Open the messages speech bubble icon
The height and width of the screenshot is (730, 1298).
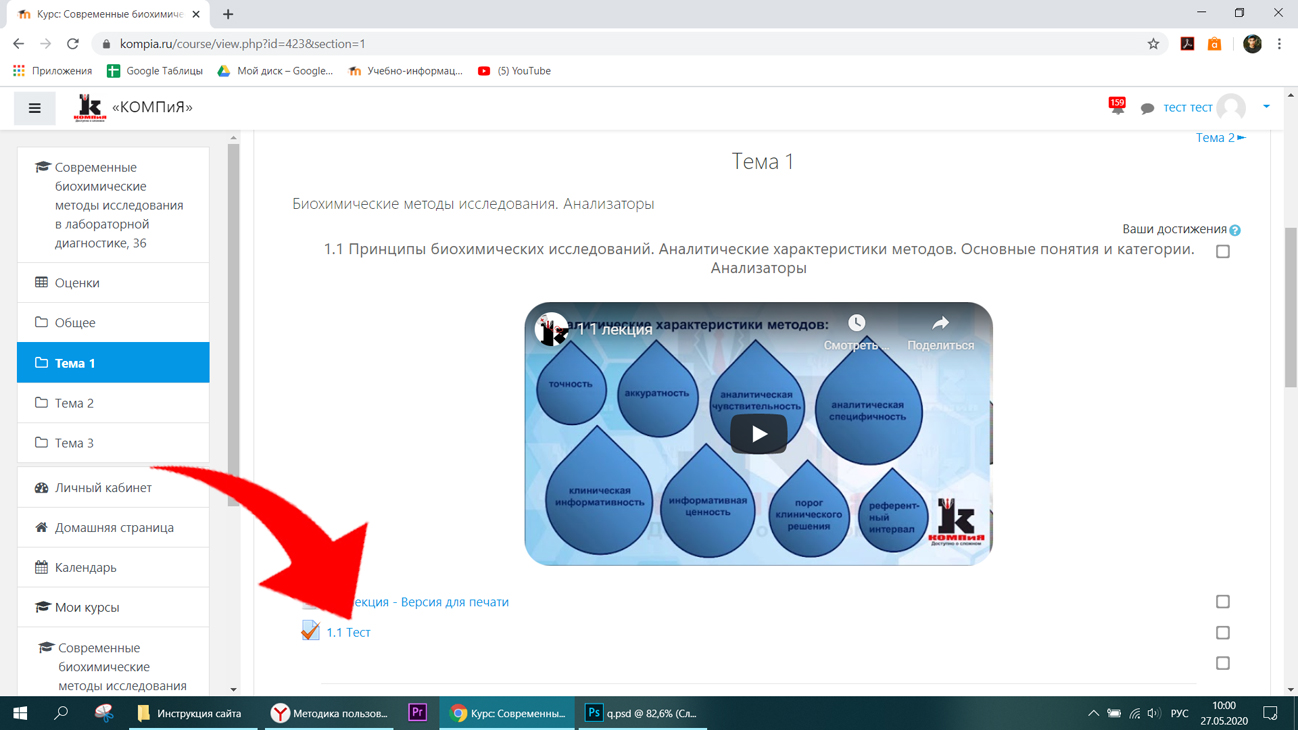point(1147,108)
